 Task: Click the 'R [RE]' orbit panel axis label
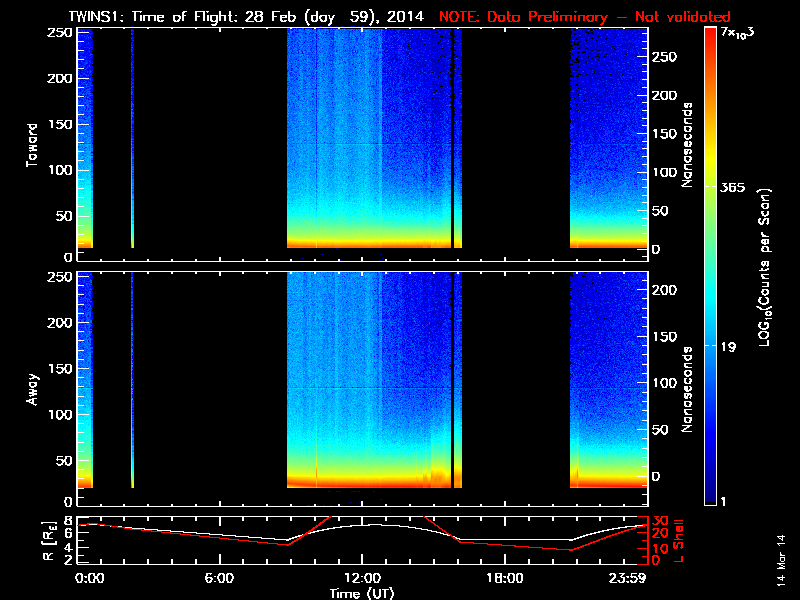(43, 538)
